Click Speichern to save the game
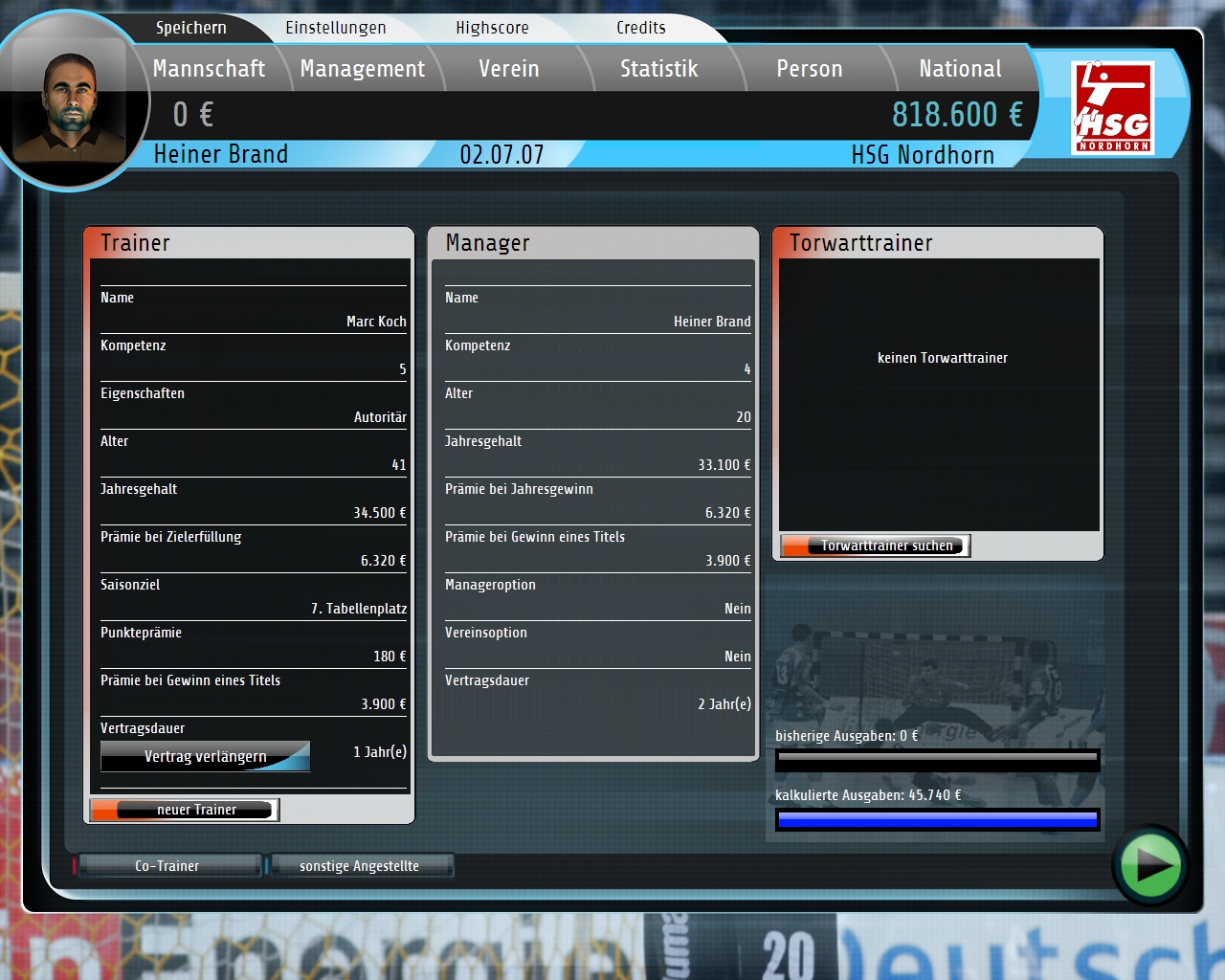 point(191,28)
